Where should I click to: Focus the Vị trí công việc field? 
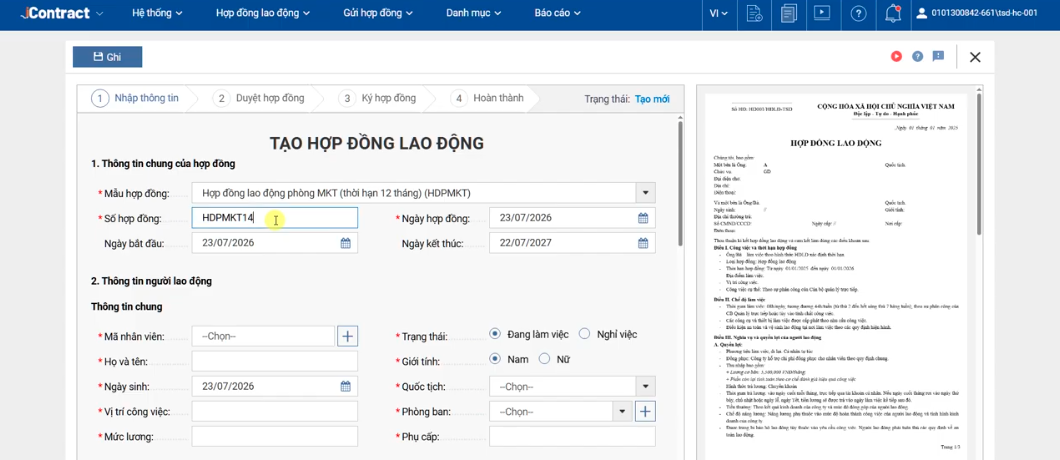274,411
